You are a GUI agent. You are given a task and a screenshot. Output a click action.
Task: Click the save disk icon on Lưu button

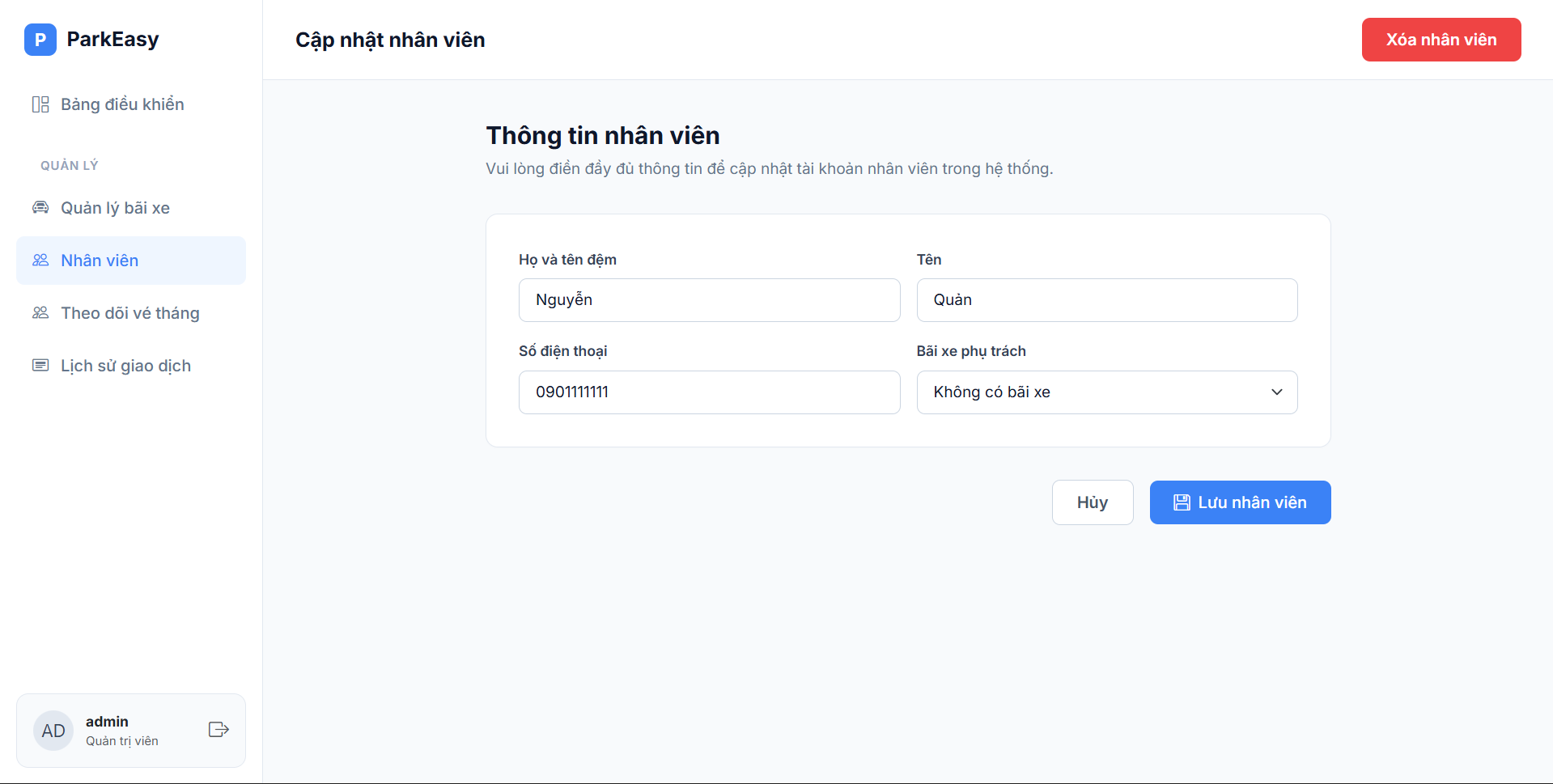pyautogui.click(x=1182, y=502)
